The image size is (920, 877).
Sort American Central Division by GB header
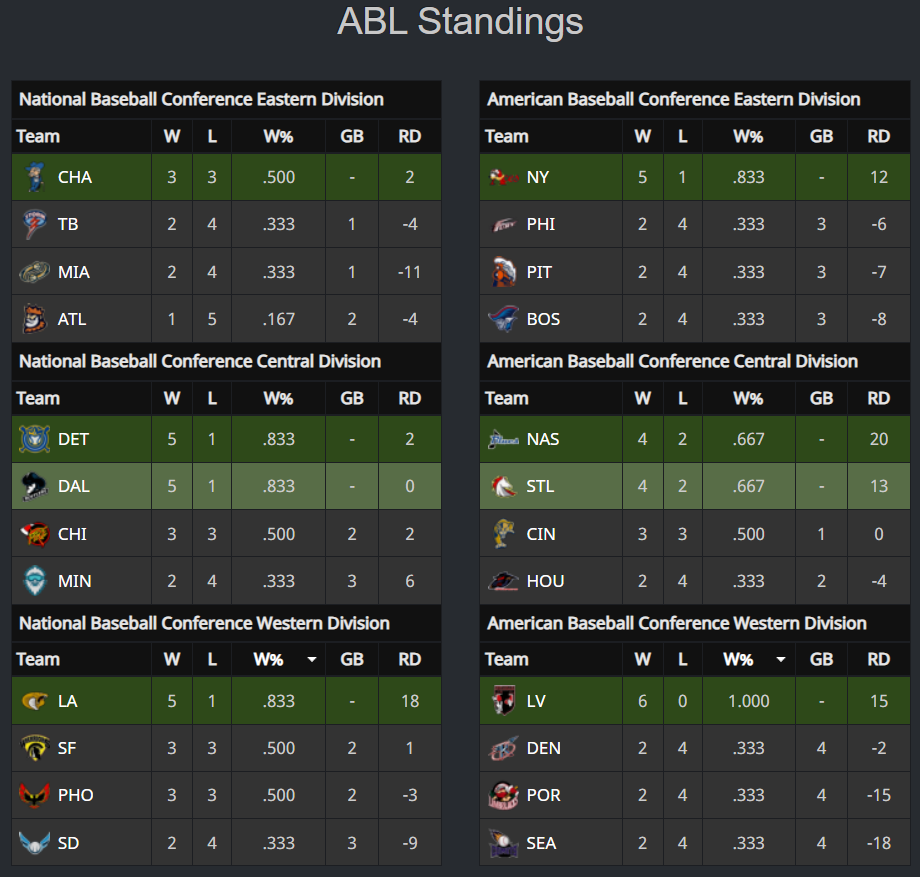(x=821, y=398)
